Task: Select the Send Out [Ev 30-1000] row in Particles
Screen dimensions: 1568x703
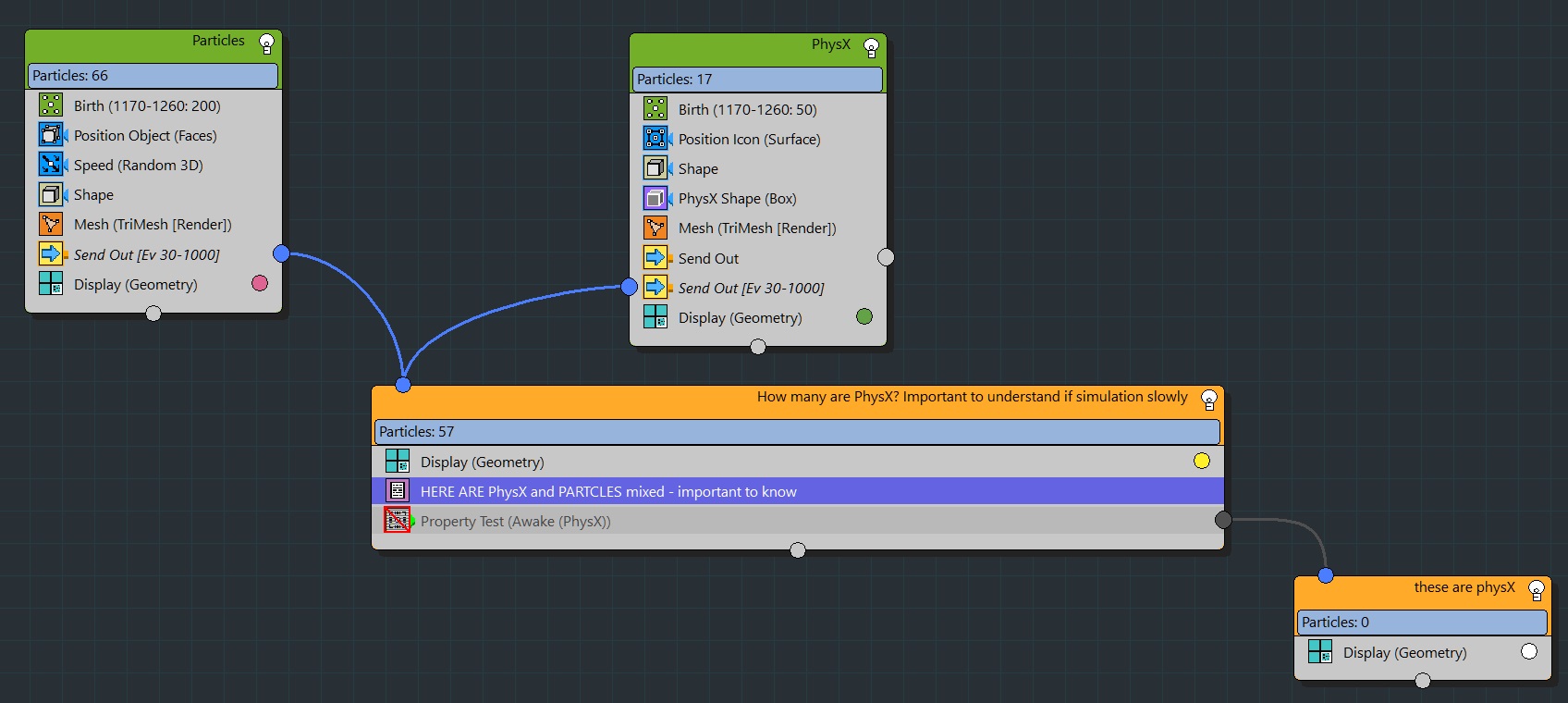Action: (147, 254)
